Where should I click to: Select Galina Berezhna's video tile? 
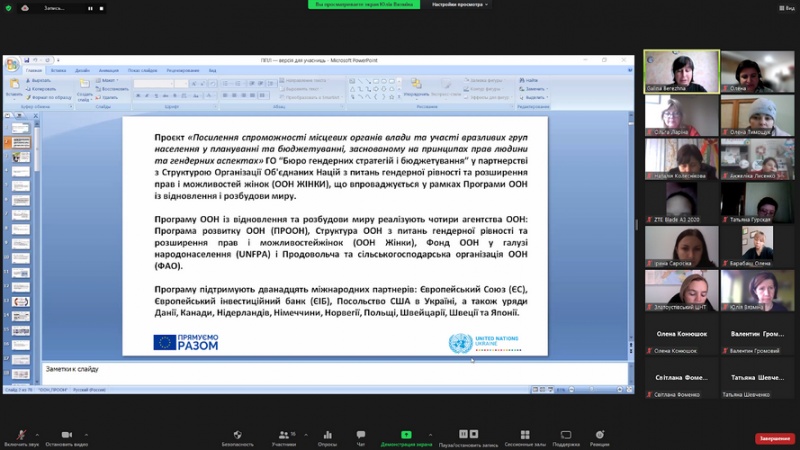point(681,72)
